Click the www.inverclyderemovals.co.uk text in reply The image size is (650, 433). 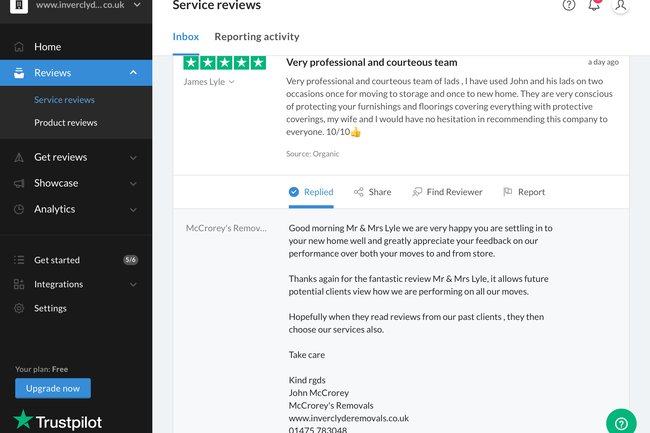pos(349,418)
